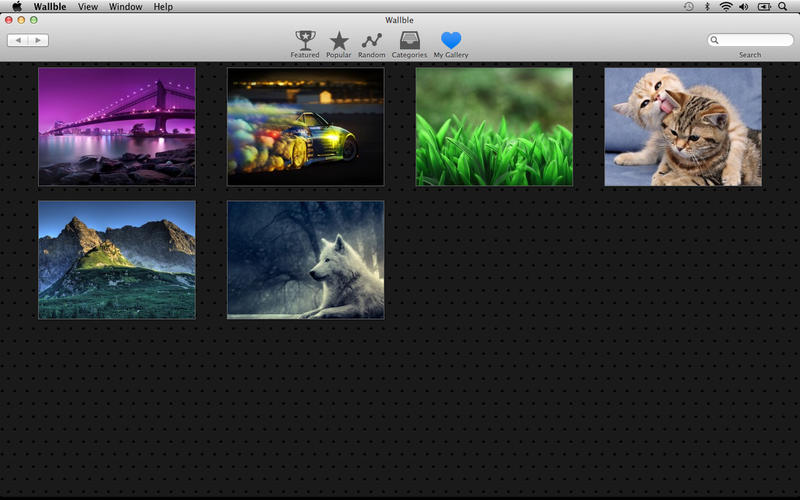Select the colorful smoke car wallpaper

click(x=305, y=127)
